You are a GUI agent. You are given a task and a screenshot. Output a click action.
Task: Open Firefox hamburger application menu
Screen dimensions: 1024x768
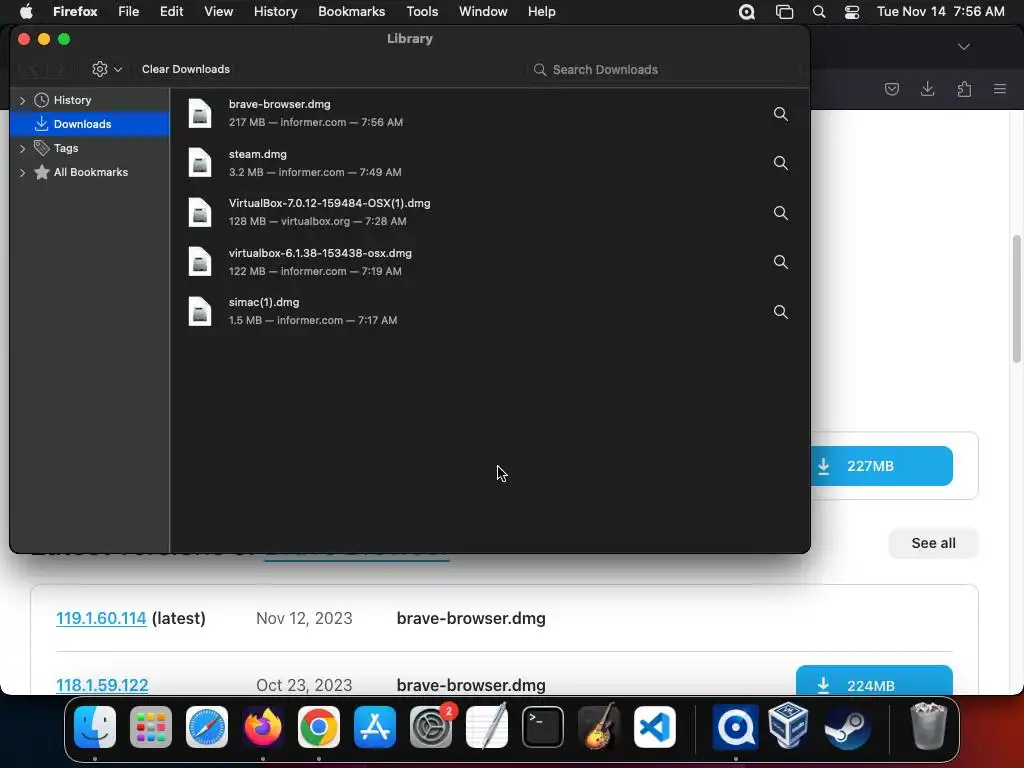[999, 89]
